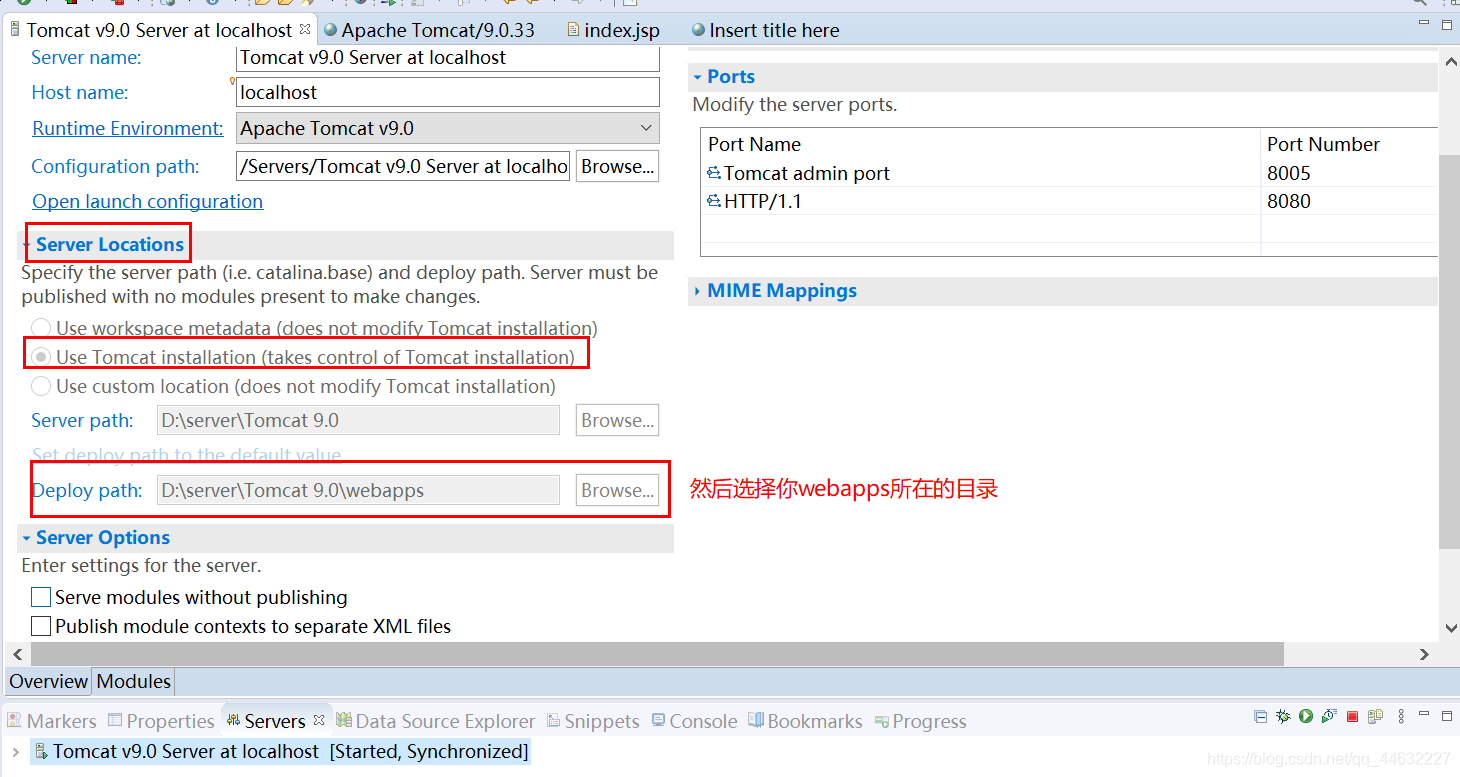Enable Serve modules without publishing
Screen dimensions: 1460x777
point(41,597)
